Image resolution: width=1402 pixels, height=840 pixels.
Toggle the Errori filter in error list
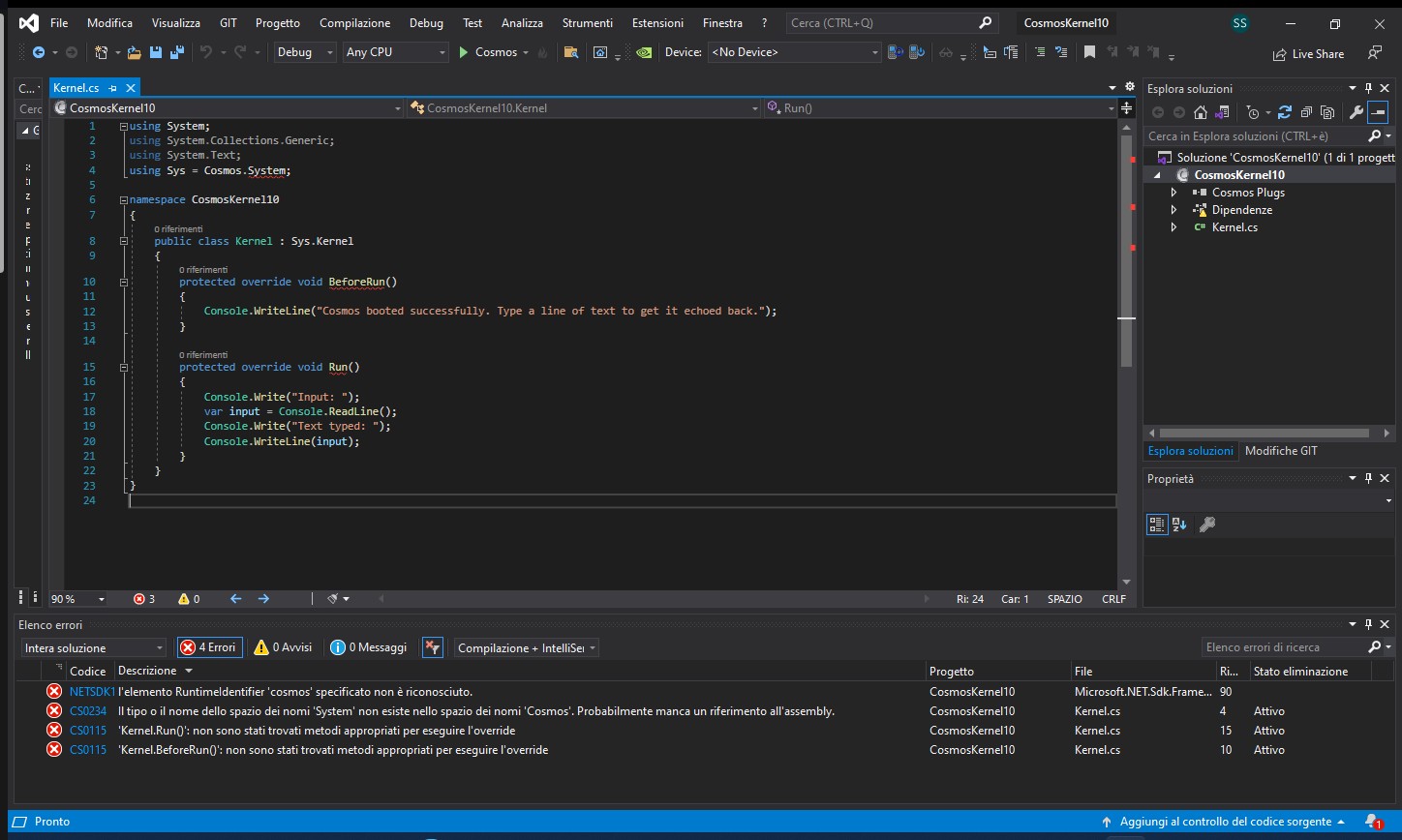click(x=209, y=646)
